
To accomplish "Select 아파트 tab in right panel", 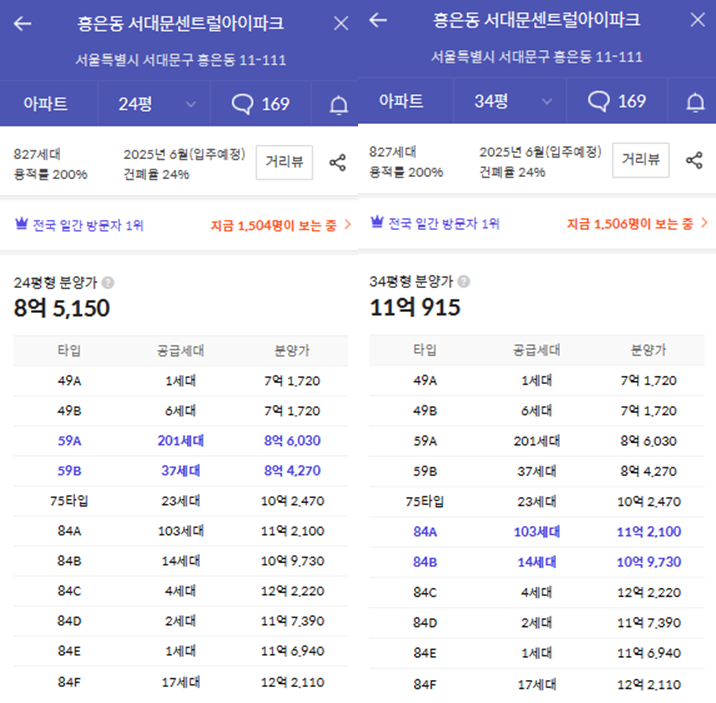I will [x=401, y=101].
